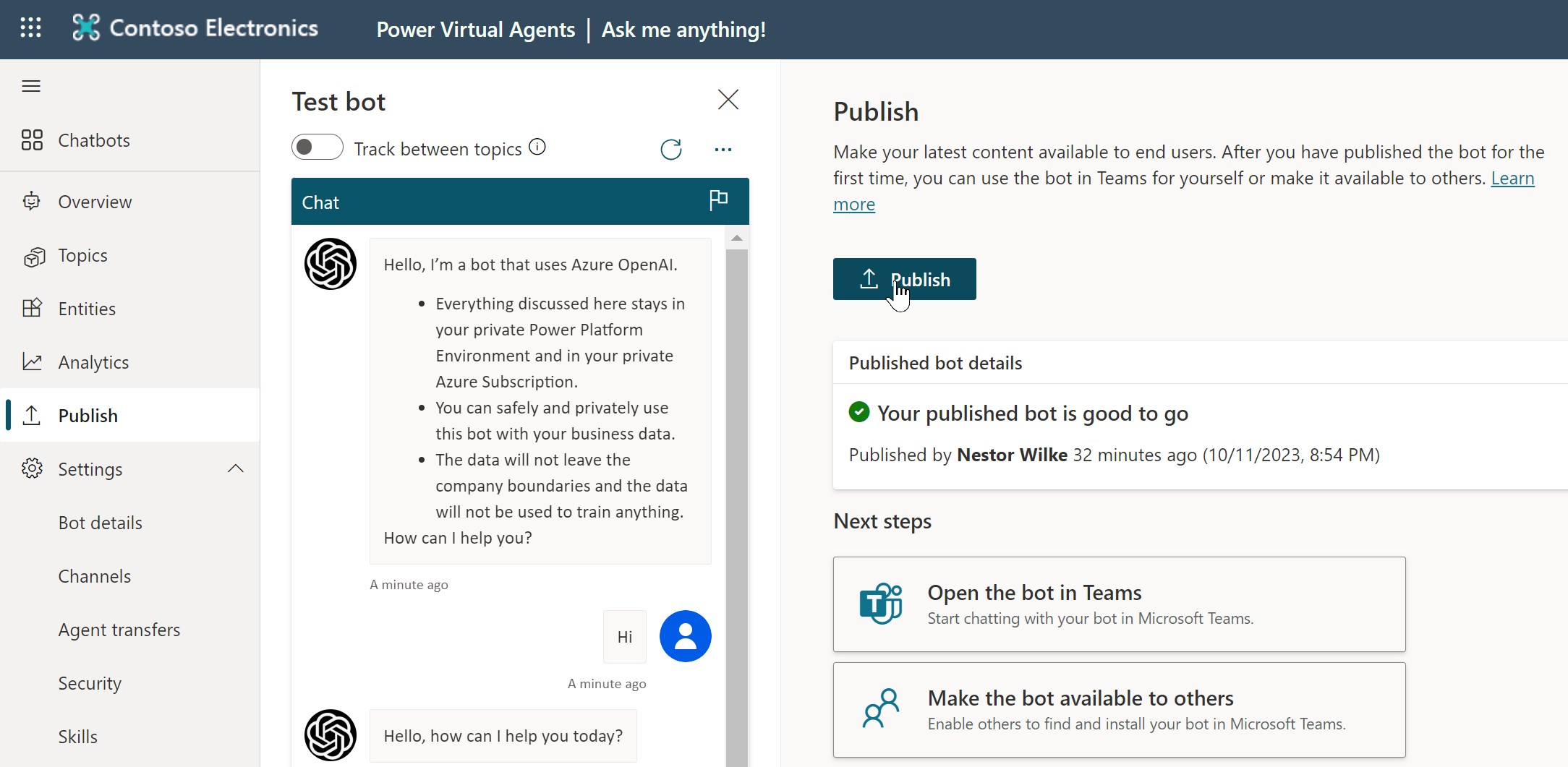Open Settings in the sidebar
The image size is (1568, 767).
pyautogui.click(x=130, y=469)
